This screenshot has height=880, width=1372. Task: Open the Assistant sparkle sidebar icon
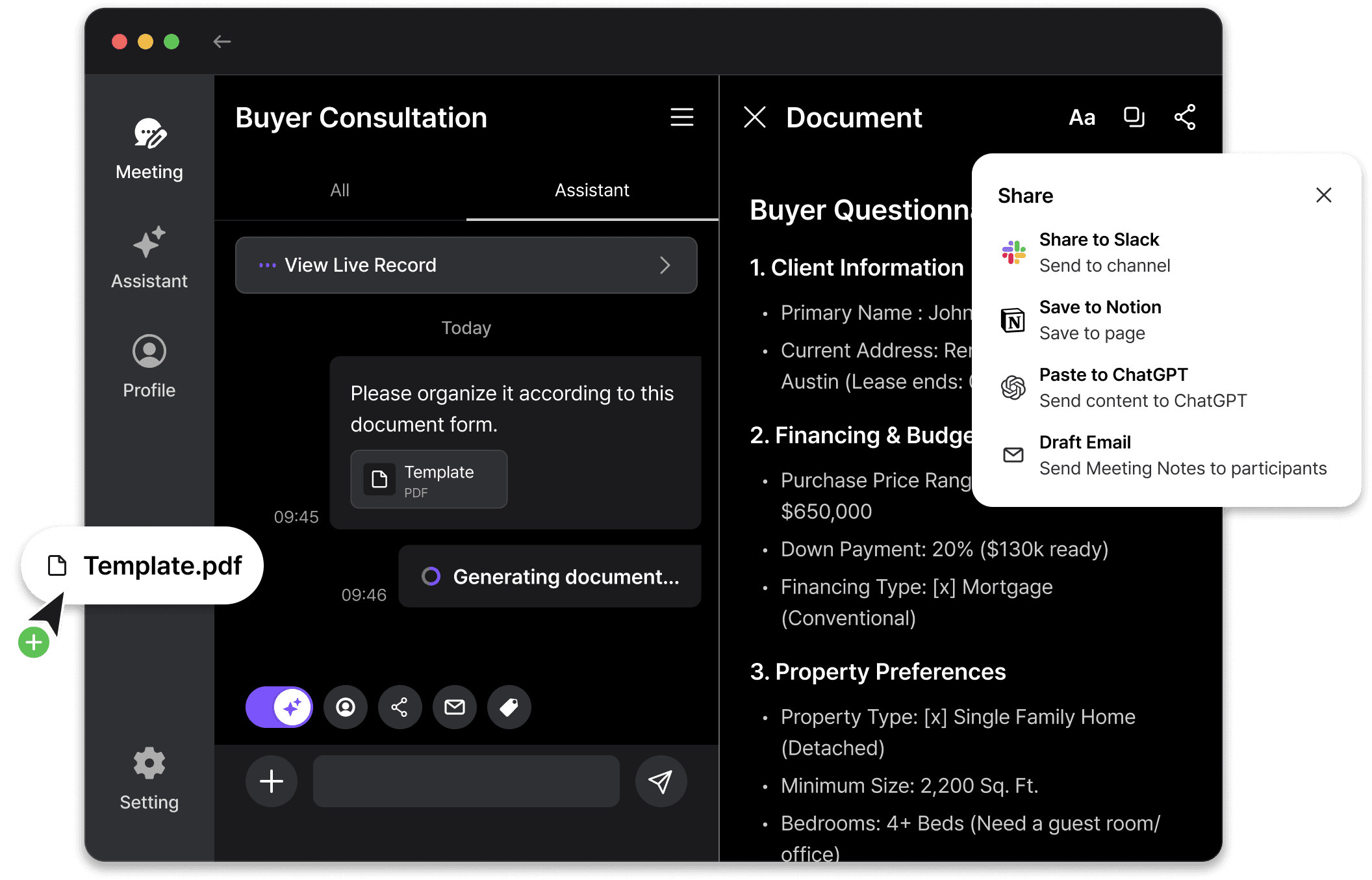pyautogui.click(x=149, y=257)
